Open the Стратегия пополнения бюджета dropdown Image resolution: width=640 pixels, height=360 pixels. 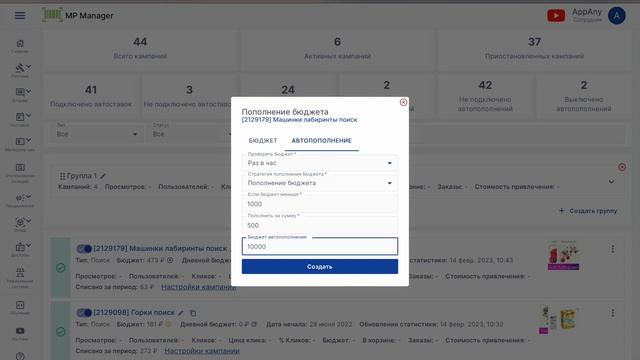tap(320, 183)
